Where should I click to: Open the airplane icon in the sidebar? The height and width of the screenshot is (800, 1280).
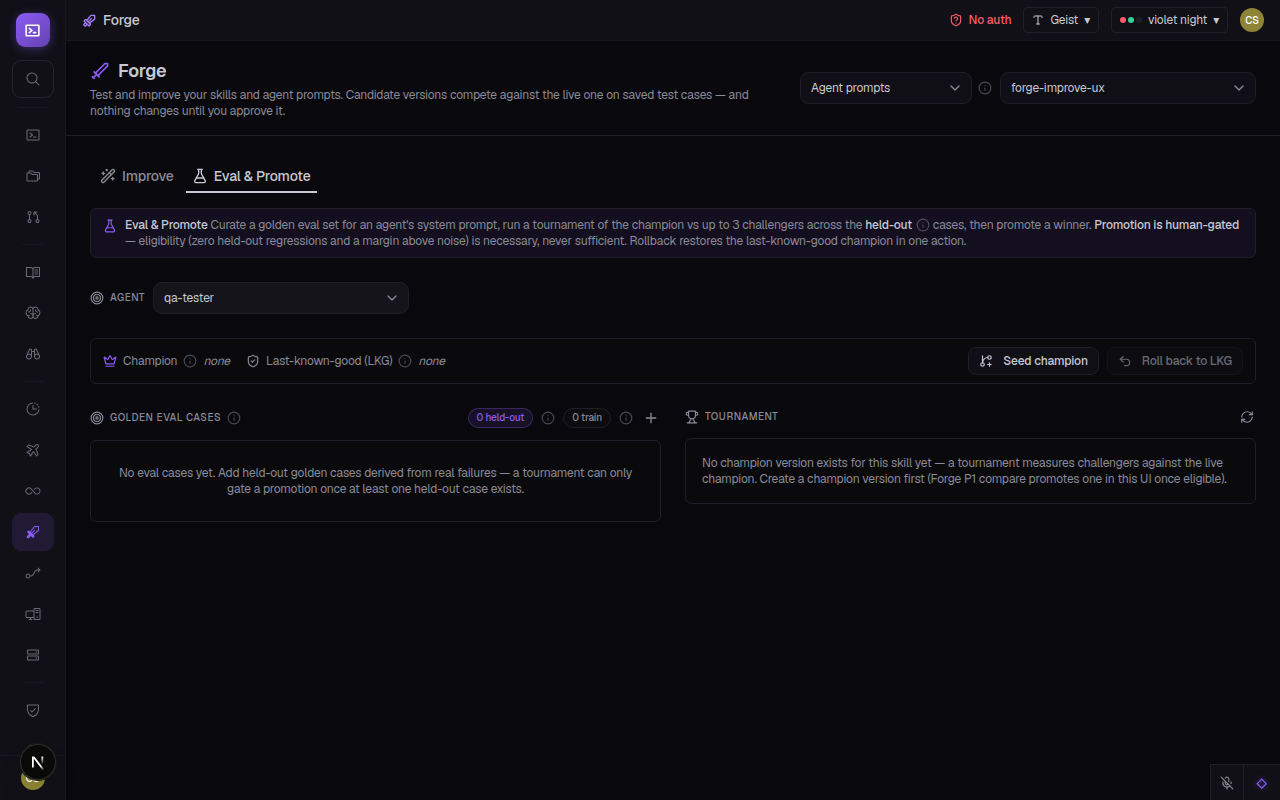tap(33, 450)
